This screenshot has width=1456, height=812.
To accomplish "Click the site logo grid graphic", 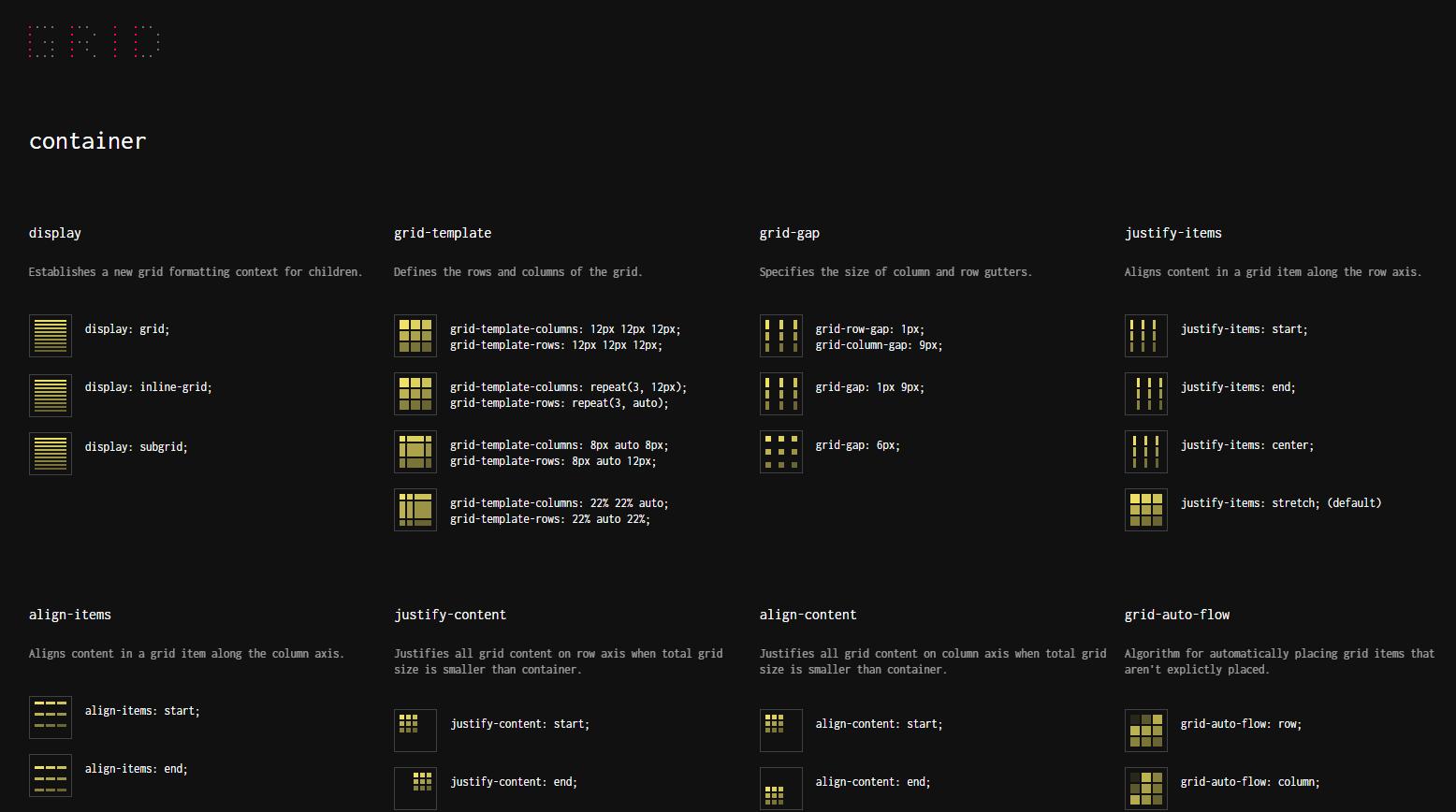I will (94, 41).
